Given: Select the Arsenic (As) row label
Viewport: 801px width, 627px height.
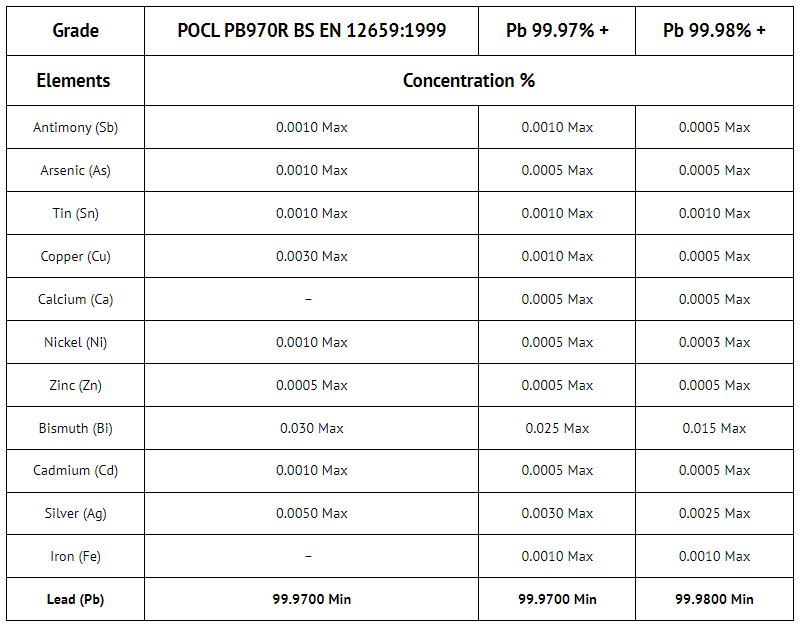Looking at the screenshot, I should pos(75,170).
